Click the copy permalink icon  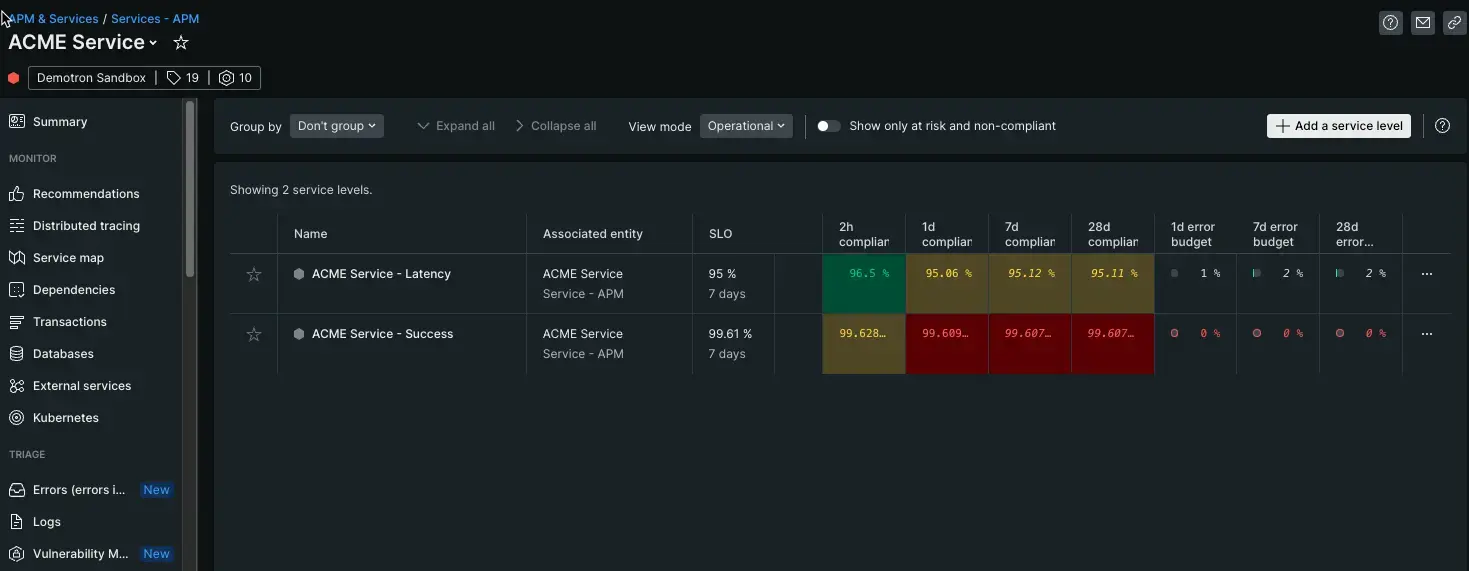coord(1454,23)
